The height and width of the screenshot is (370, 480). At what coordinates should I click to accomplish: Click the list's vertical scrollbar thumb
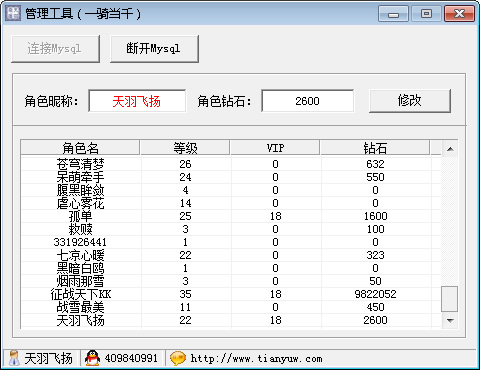point(450,299)
